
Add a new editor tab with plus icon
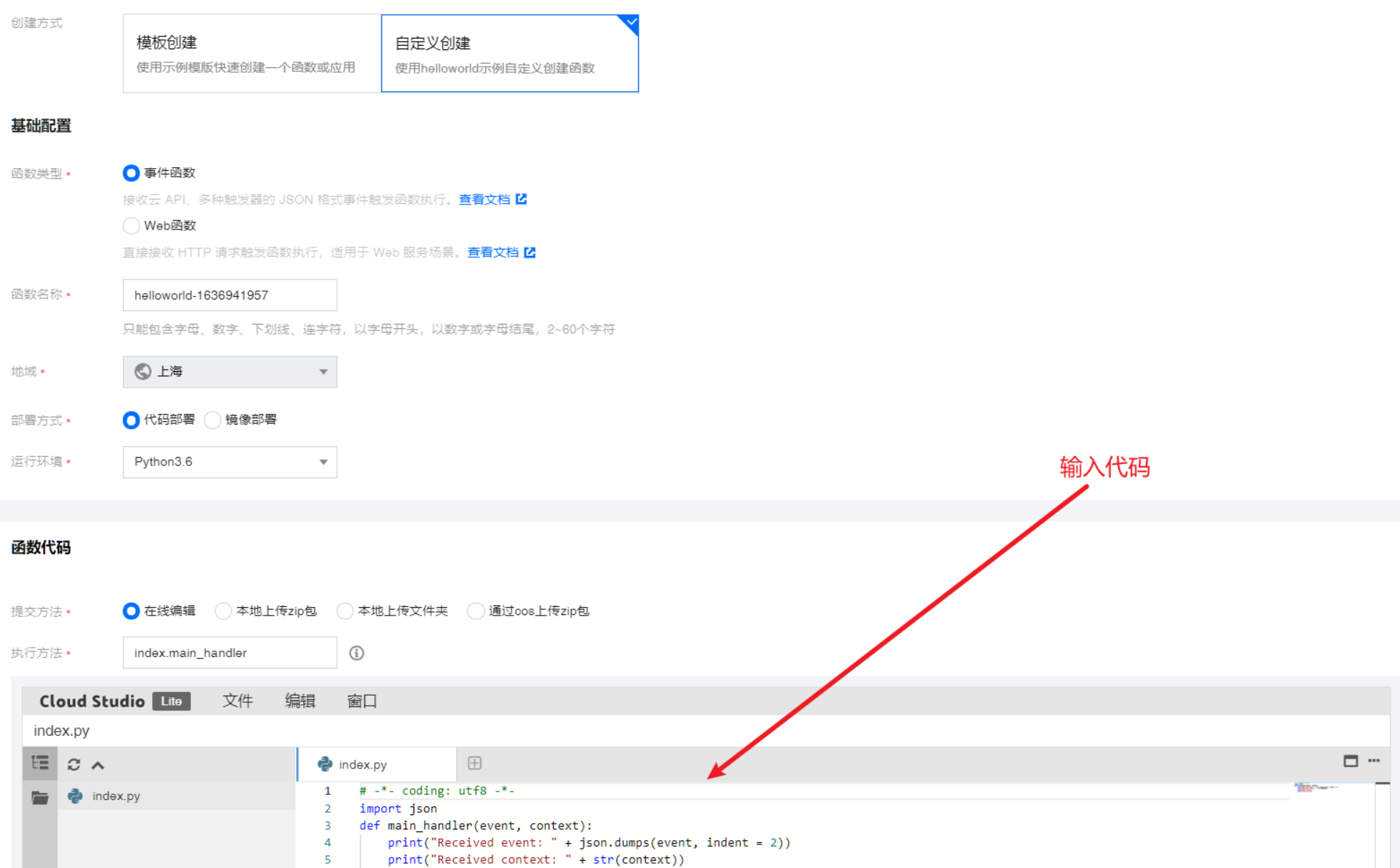474,763
